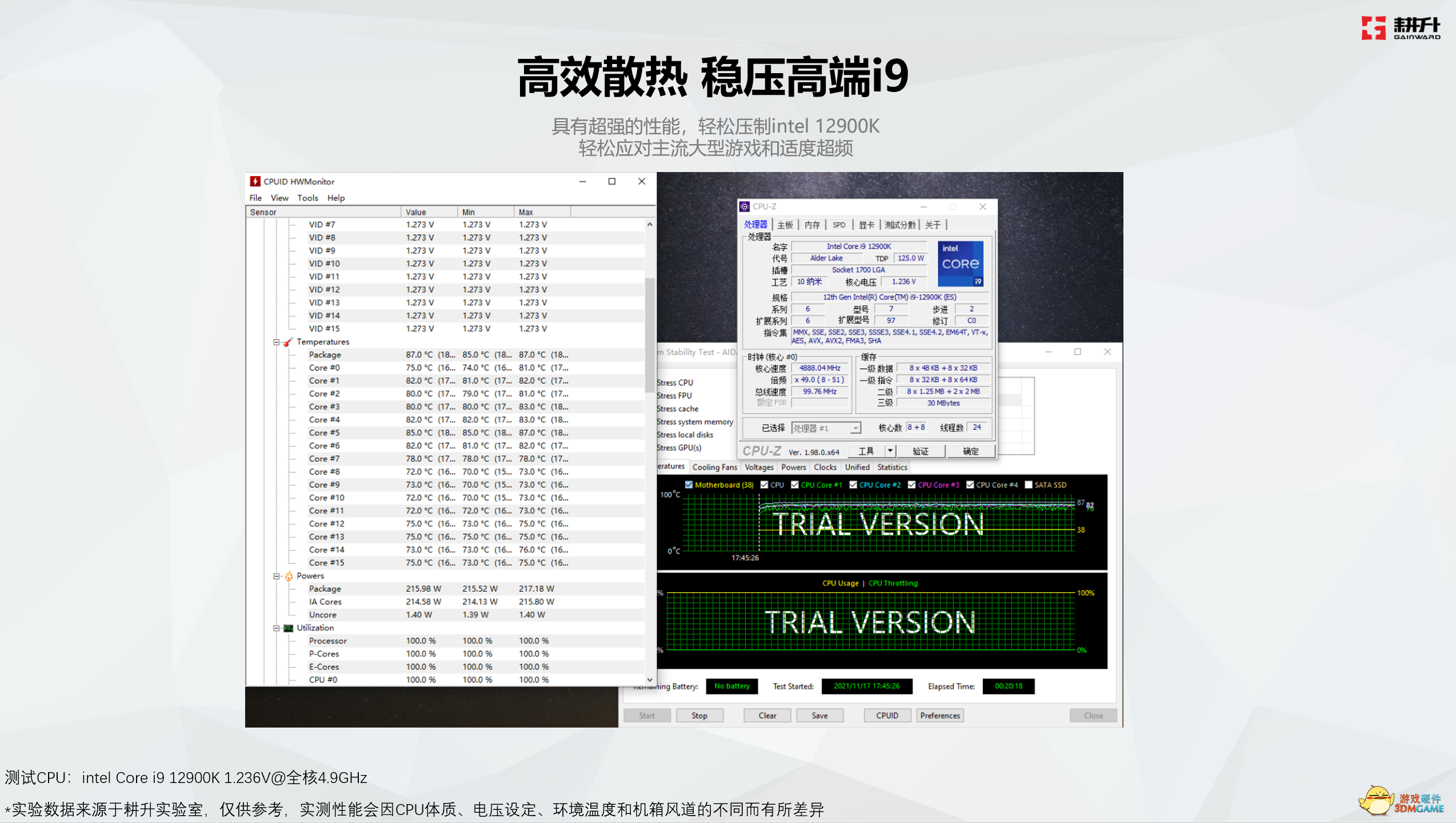
Task: Click the Save button in AIDA64
Action: click(x=819, y=716)
